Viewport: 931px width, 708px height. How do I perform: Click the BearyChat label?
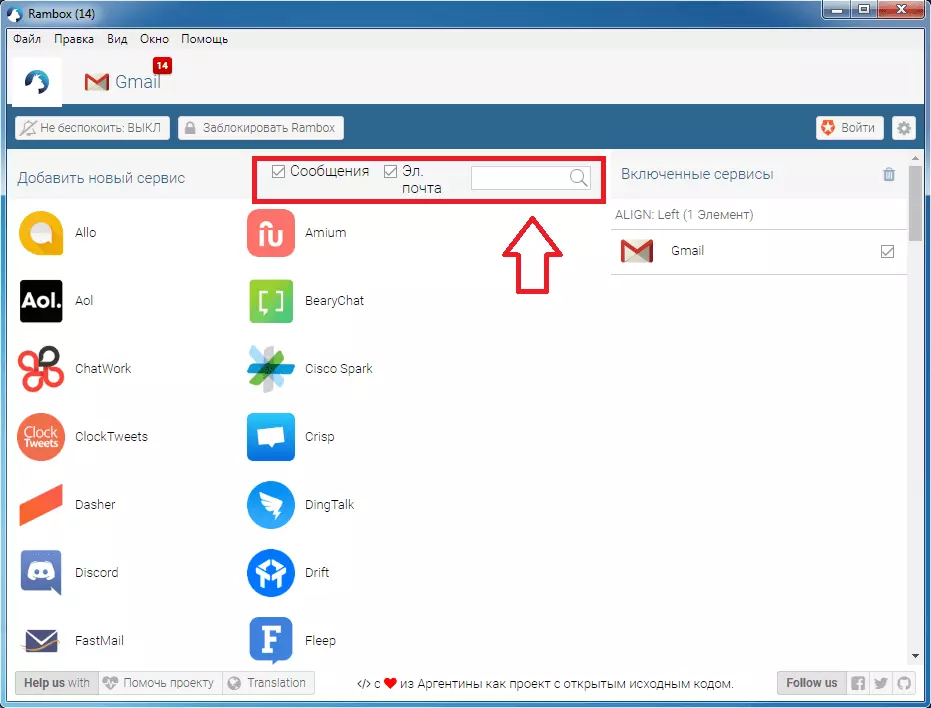tap(334, 301)
